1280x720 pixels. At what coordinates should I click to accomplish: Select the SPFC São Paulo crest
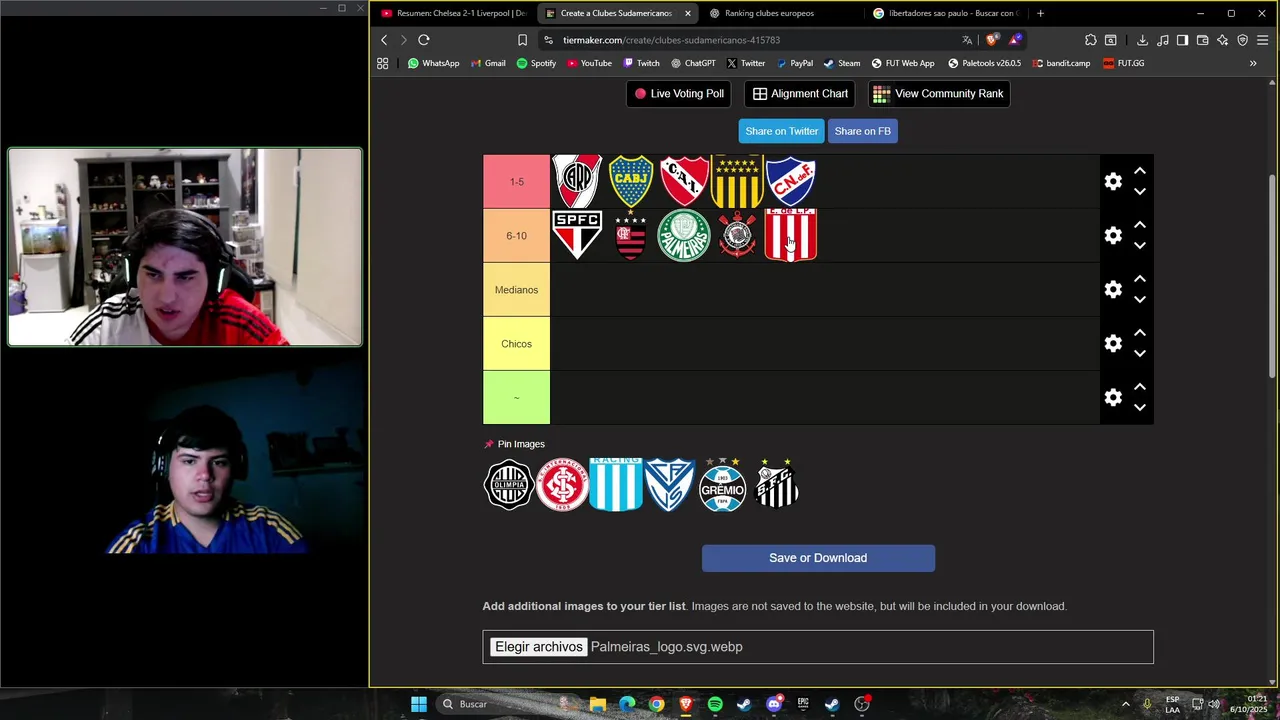[x=577, y=235]
